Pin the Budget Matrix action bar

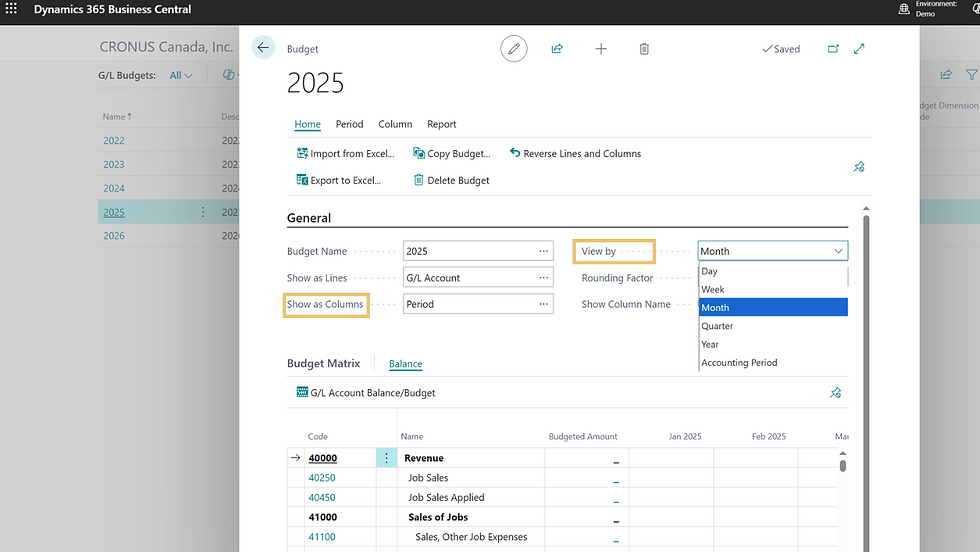pyautogui.click(x=836, y=393)
